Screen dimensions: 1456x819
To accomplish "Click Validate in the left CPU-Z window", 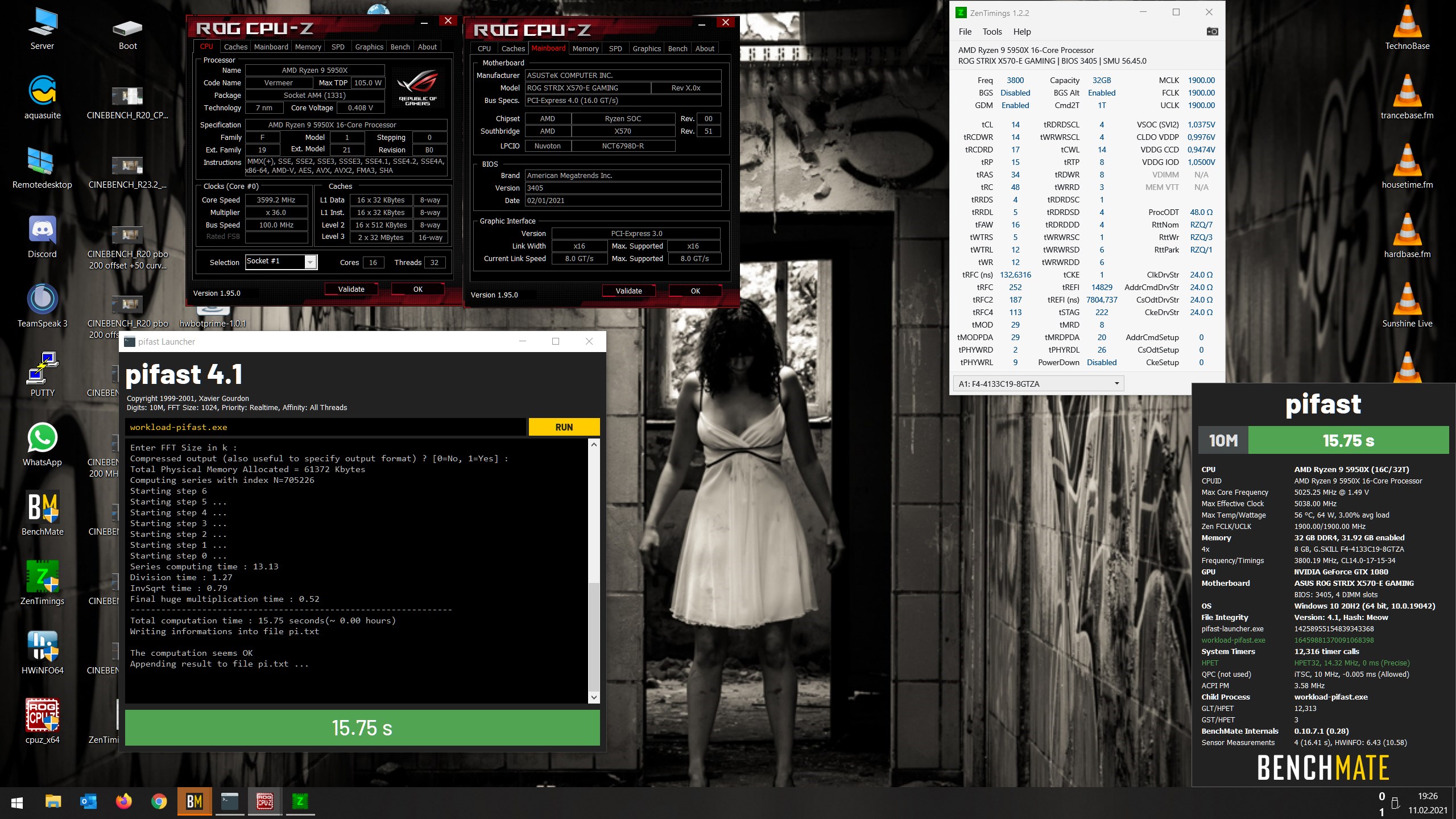I will [x=351, y=289].
